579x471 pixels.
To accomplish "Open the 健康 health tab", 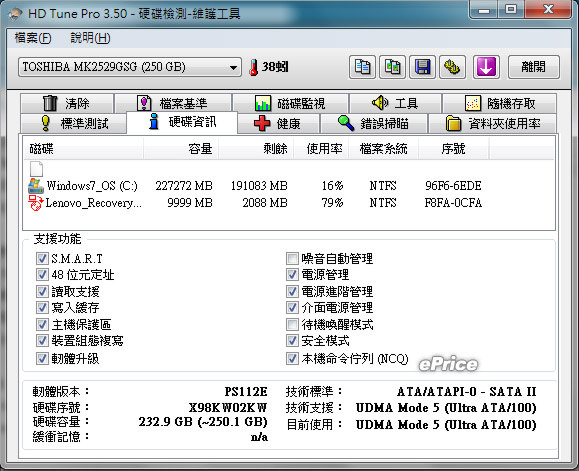I will (x=278, y=123).
